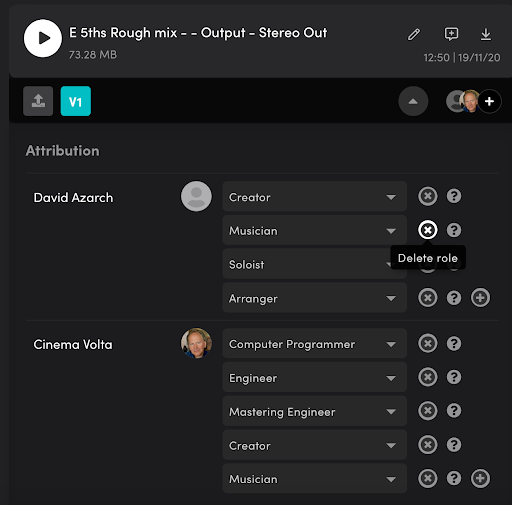This screenshot has width=512, height=505.
Task: Add a collaborator with the plus button
Action: click(489, 101)
